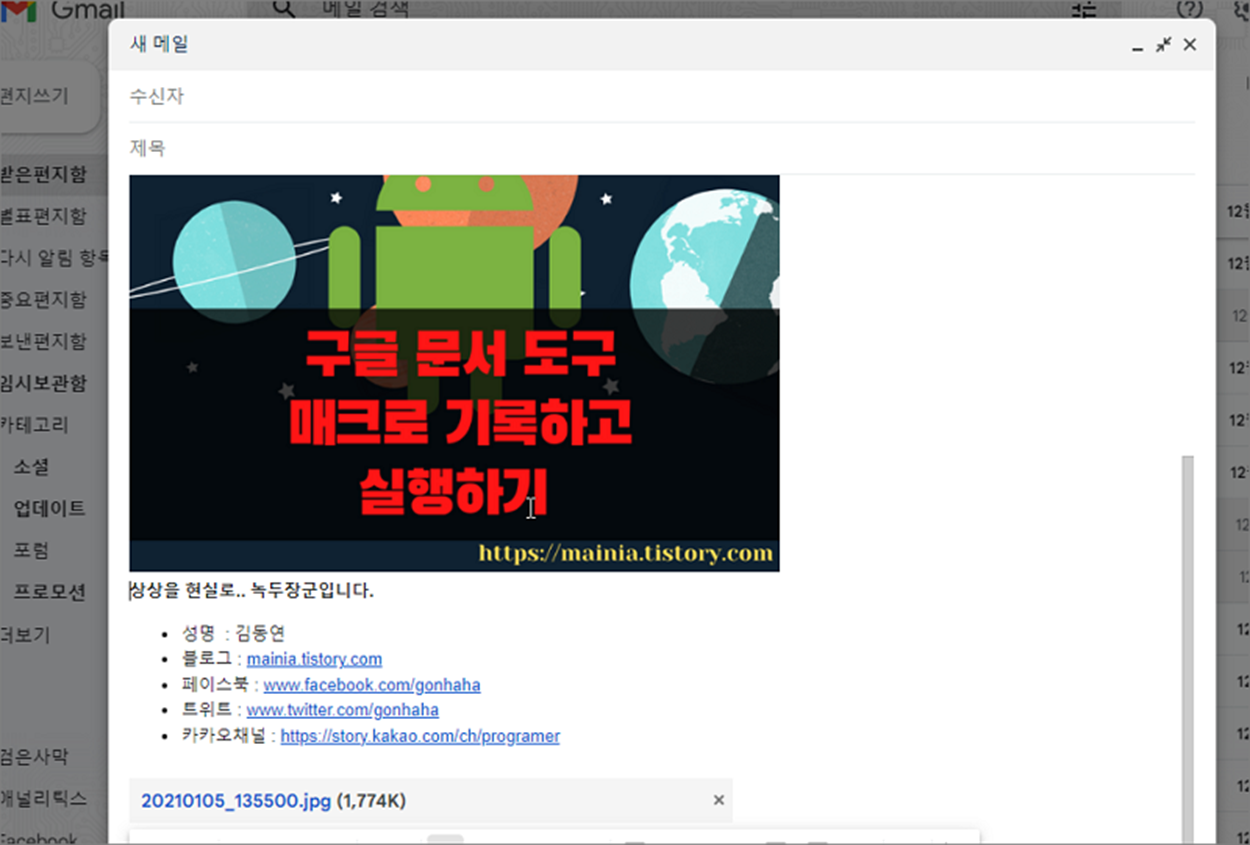Open the story.kakao.com/ch/programer link
This screenshot has height=845, width=1250.
click(420, 736)
